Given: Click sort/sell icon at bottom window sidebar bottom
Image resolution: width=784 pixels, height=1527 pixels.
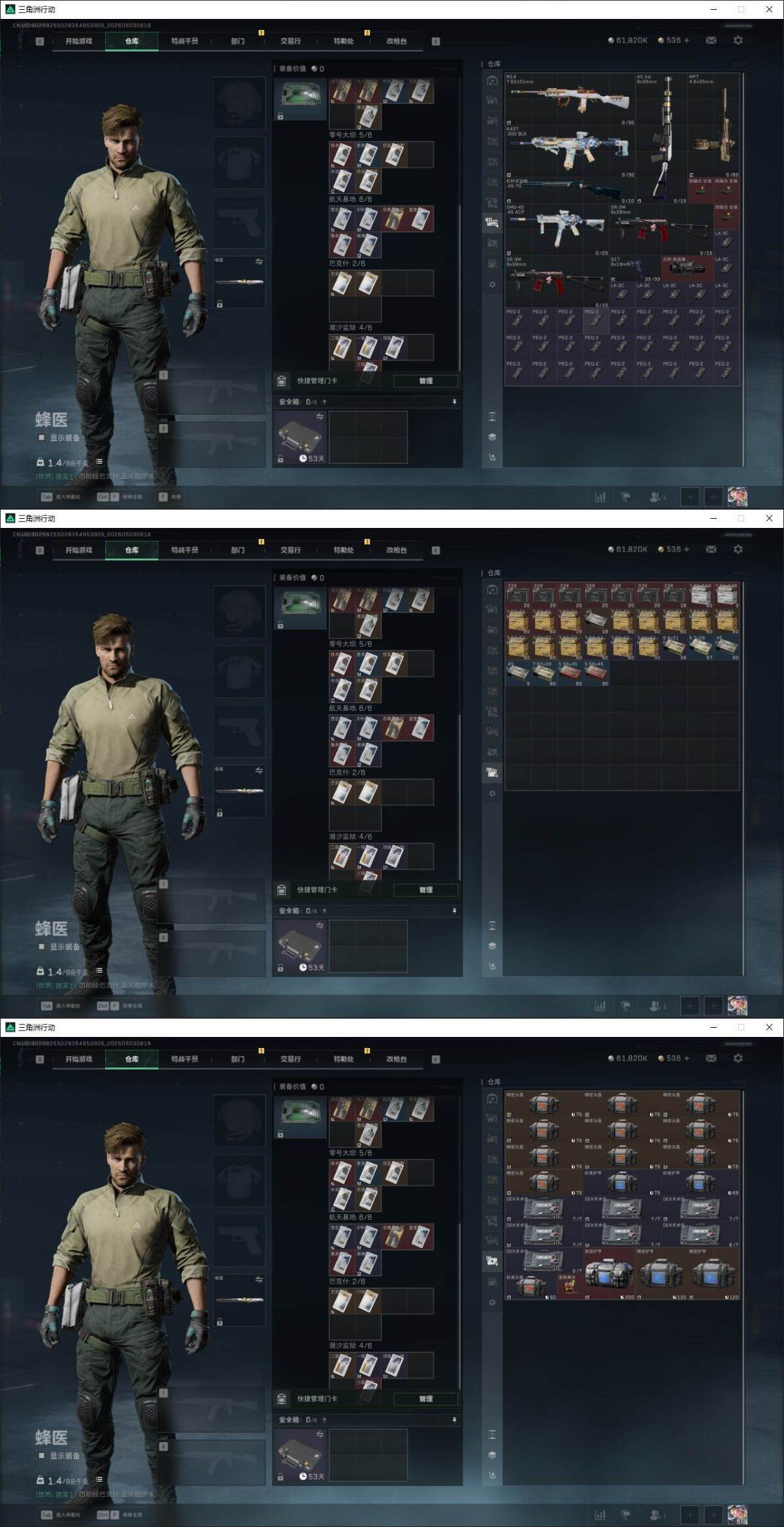Looking at the screenshot, I should tap(493, 1475).
